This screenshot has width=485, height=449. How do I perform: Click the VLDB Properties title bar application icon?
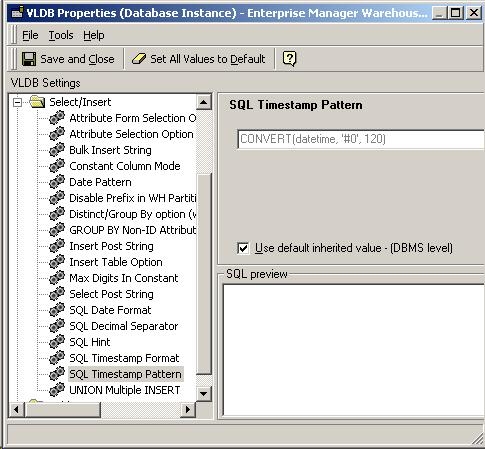tap(17, 13)
